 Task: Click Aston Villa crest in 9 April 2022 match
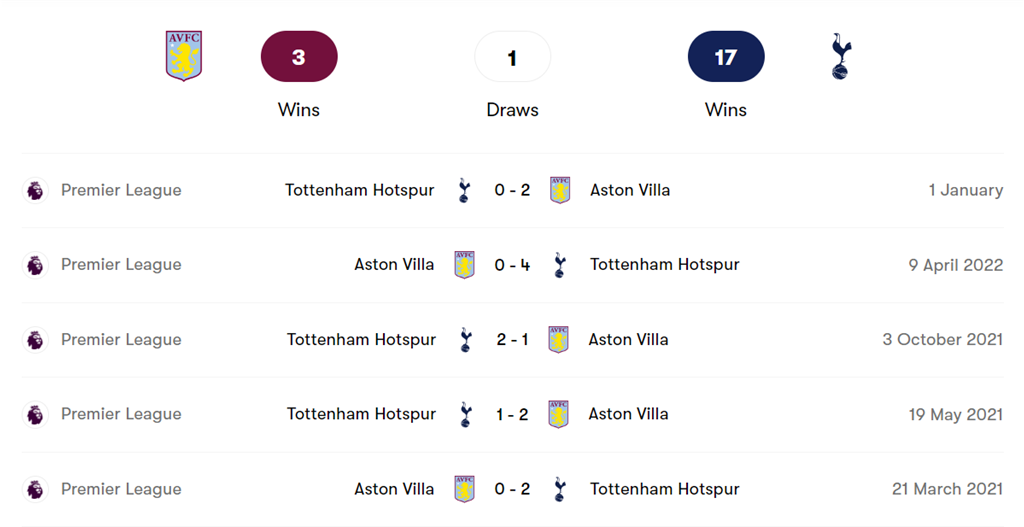pos(464,265)
